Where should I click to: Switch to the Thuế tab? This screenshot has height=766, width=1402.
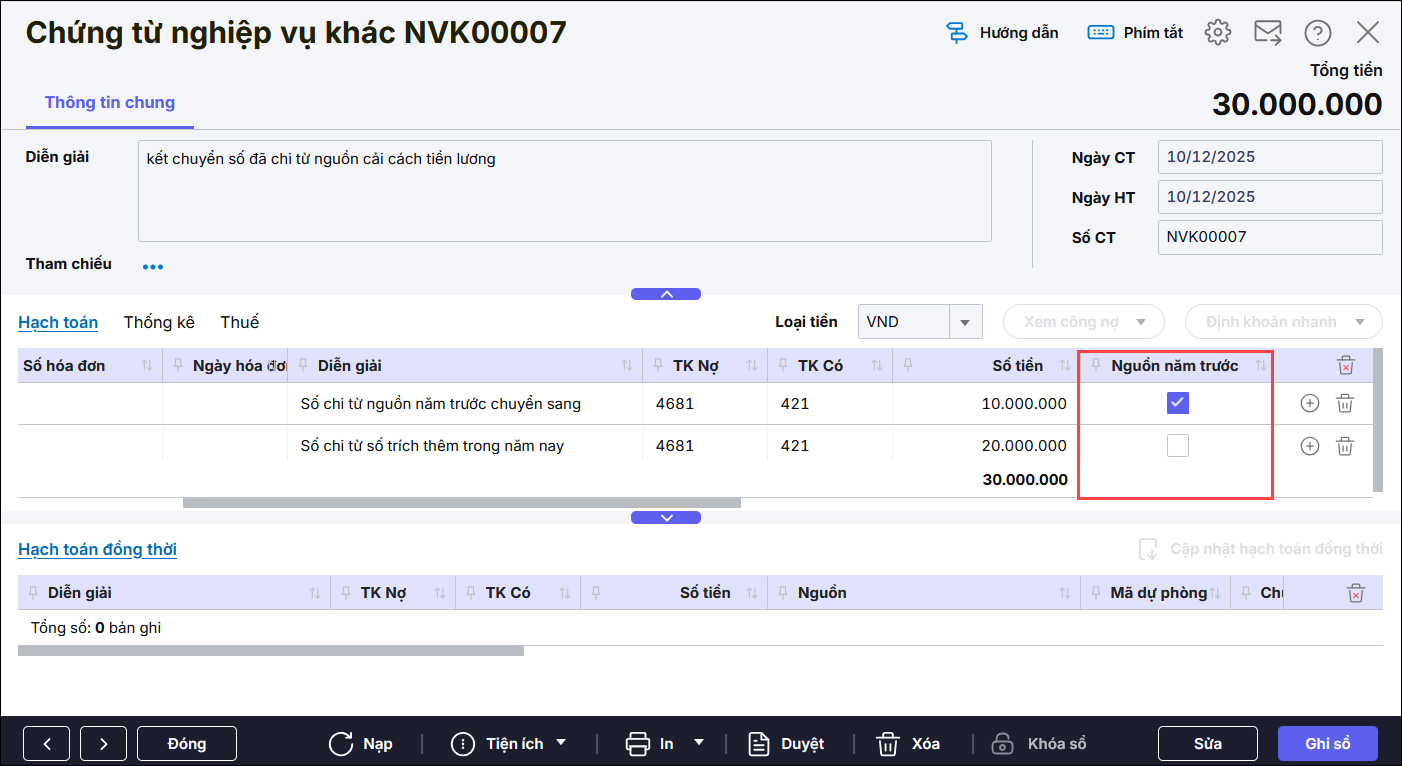[x=239, y=322]
